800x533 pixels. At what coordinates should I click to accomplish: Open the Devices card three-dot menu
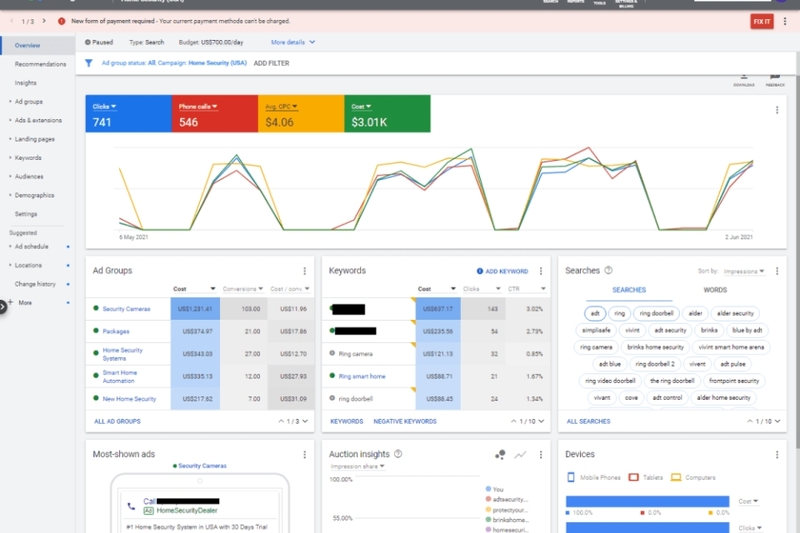pos(777,455)
